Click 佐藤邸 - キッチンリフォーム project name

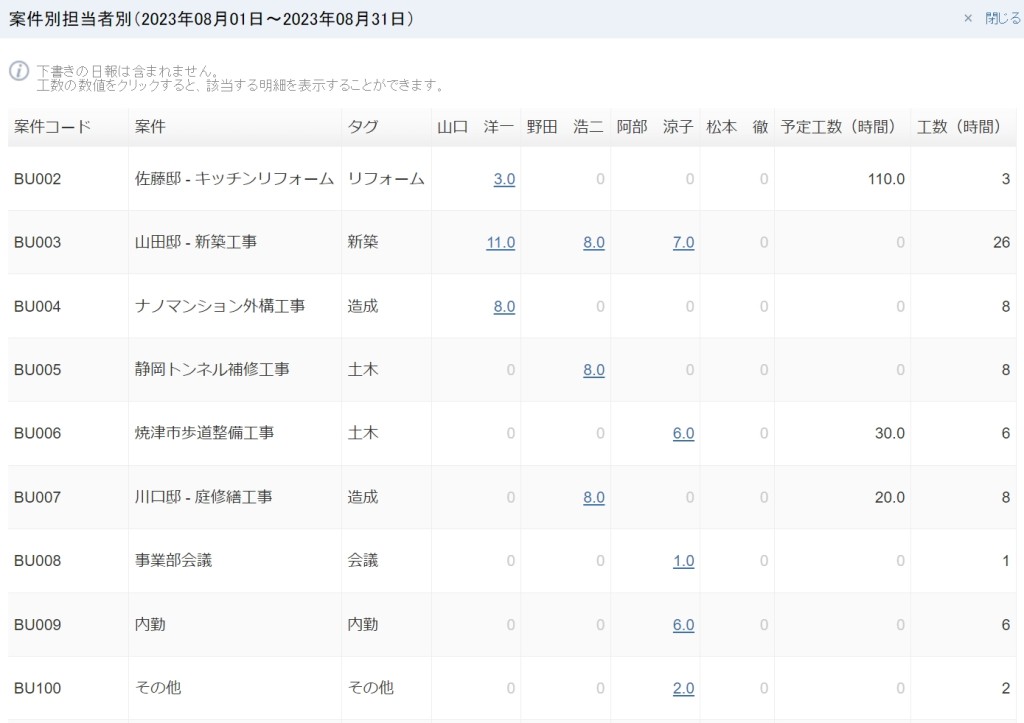coord(234,178)
